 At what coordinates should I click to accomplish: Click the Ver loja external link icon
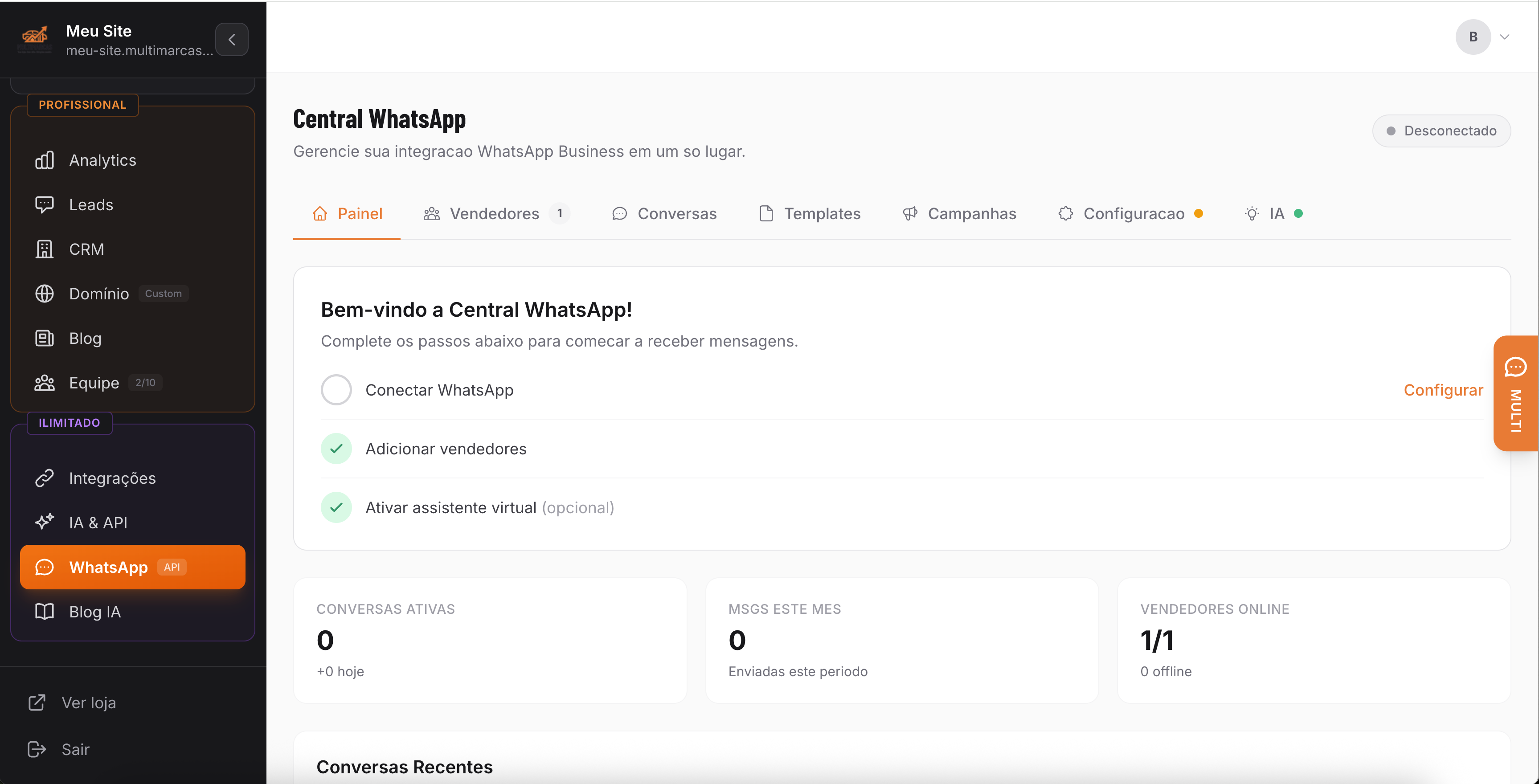(x=37, y=703)
